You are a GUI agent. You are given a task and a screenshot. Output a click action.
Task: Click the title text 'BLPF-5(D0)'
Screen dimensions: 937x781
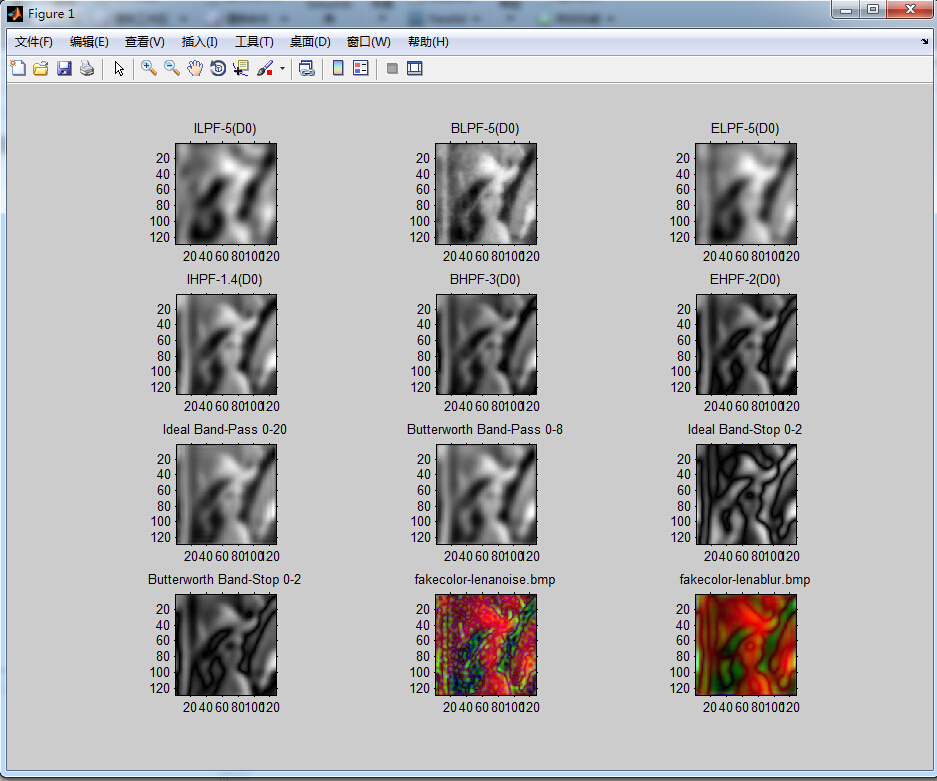click(485, 128)
